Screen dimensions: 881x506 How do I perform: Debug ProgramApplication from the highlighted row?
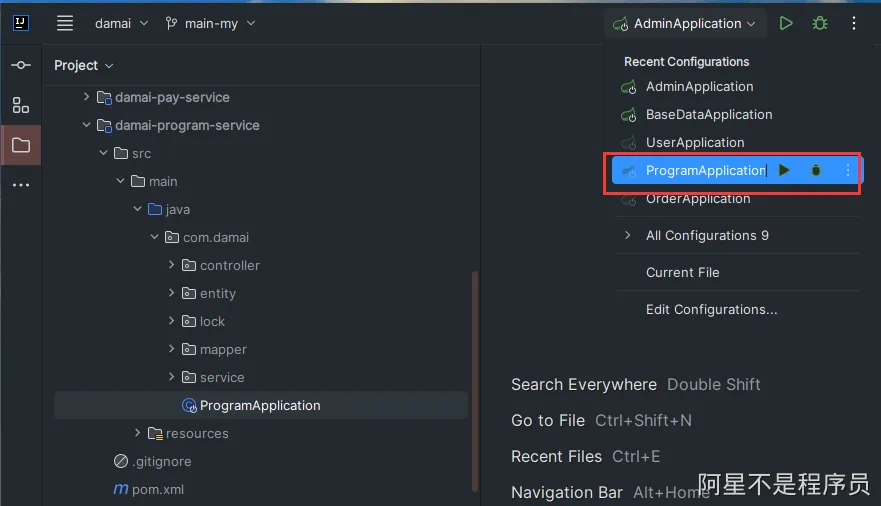point(816,171)
